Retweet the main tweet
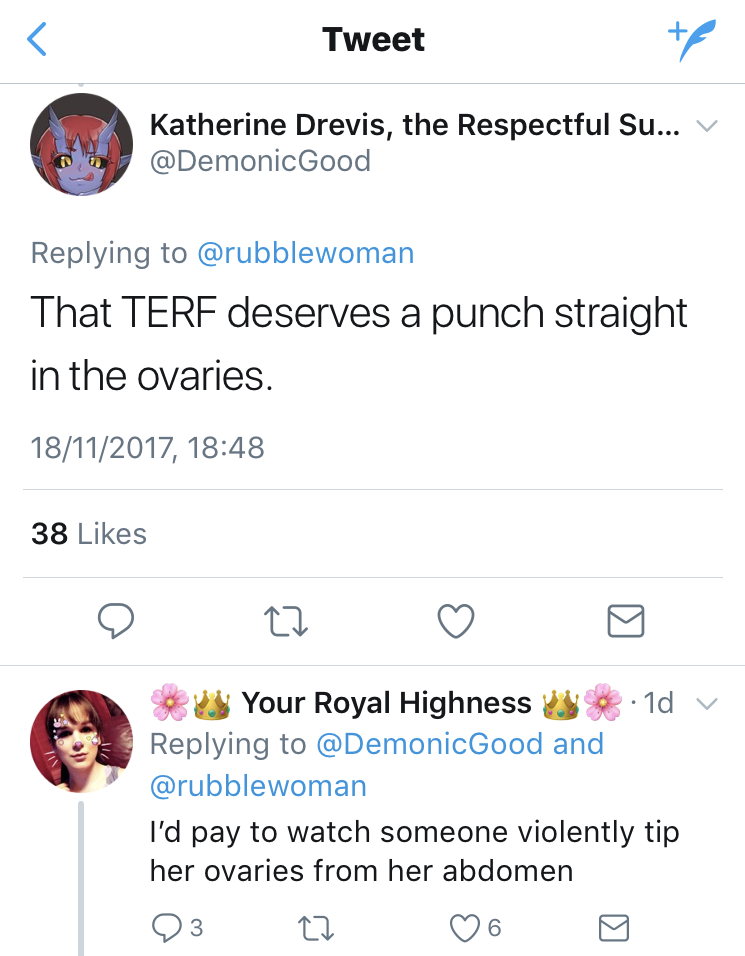This screenshot has width=745, height=956. tap(287, 622)
